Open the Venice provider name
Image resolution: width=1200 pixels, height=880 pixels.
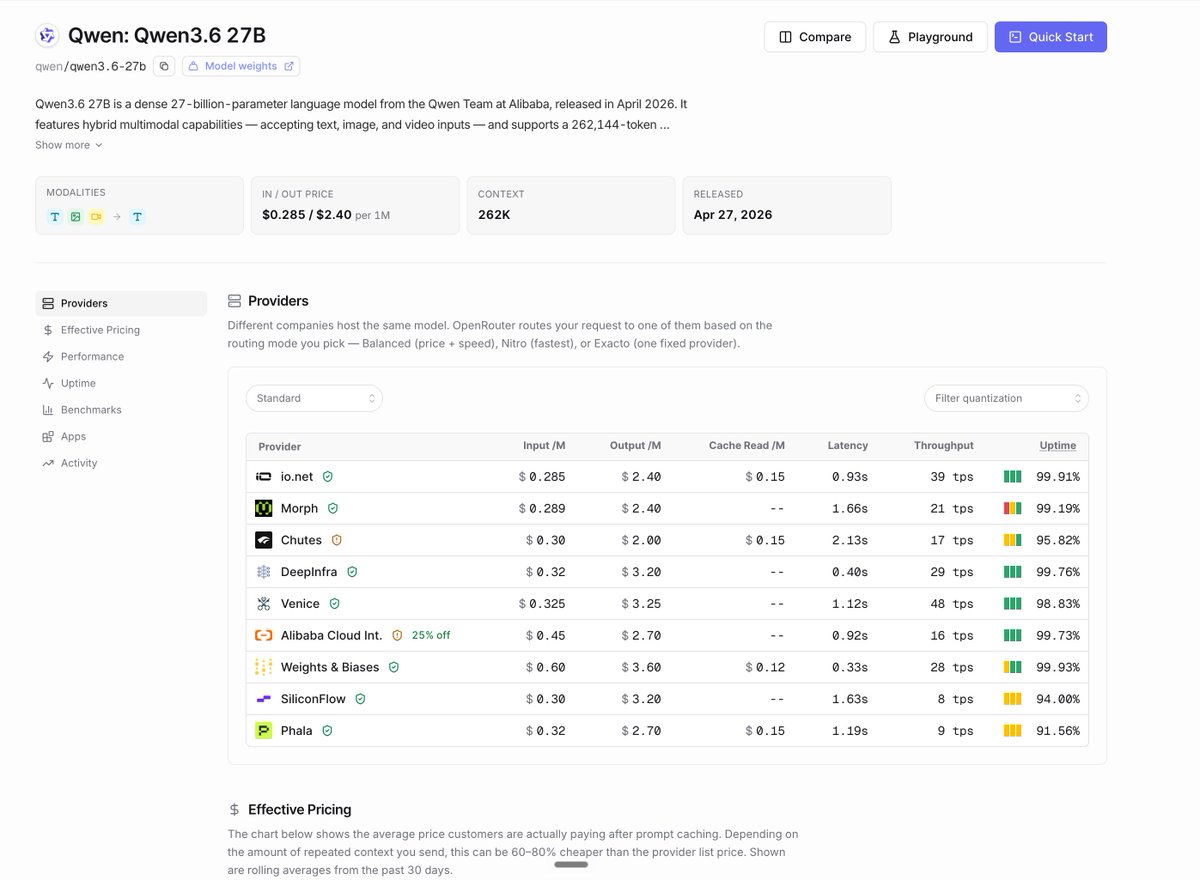point(300,604)
